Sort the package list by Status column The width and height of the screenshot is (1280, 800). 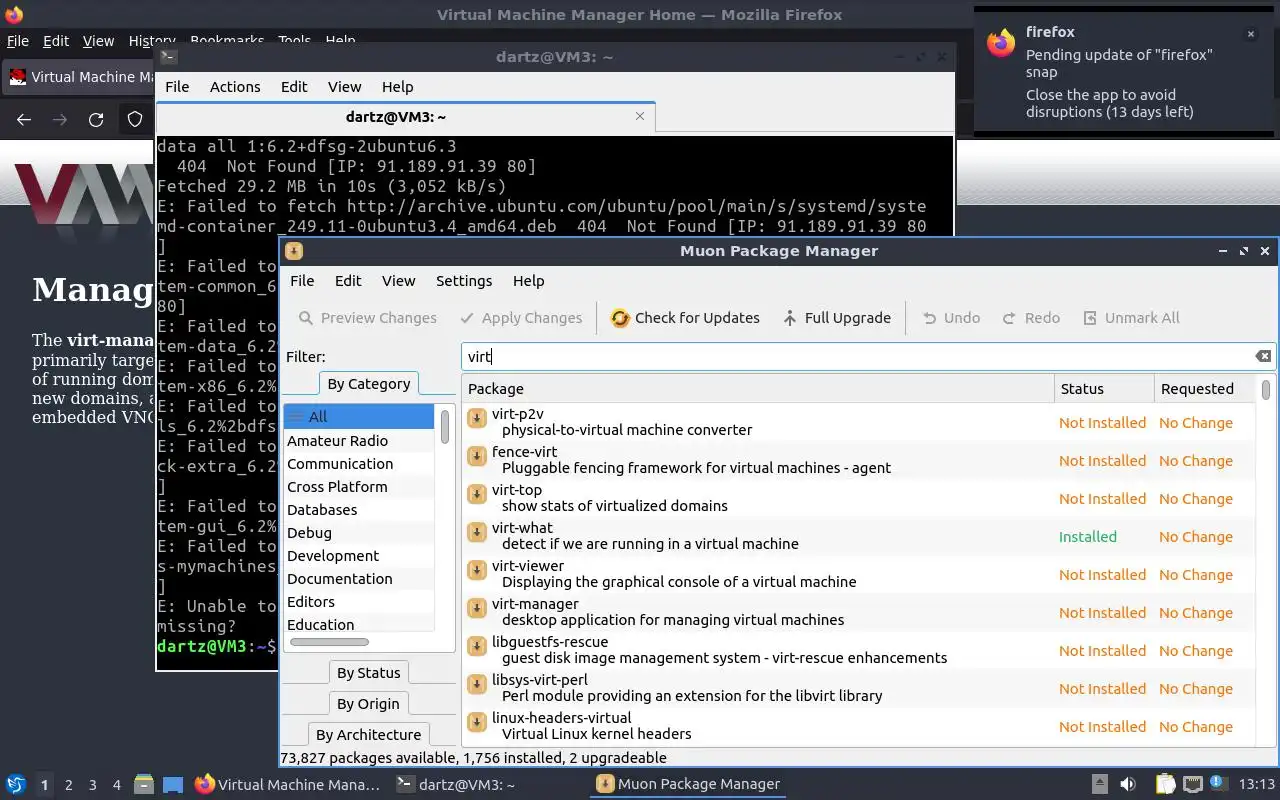pyautogui.click(x=1104, y=389)
